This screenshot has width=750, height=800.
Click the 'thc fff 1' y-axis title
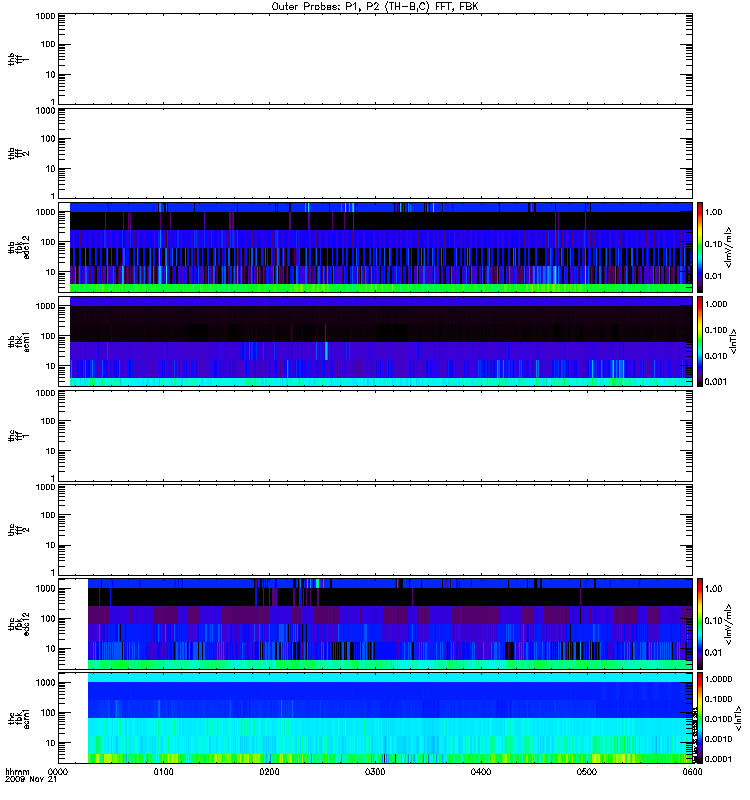click(x=18, y=436)
